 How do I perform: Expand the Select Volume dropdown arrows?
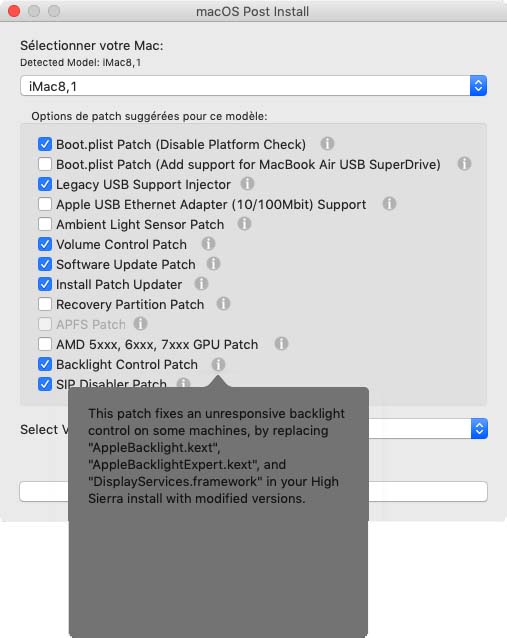coord(479,428)
